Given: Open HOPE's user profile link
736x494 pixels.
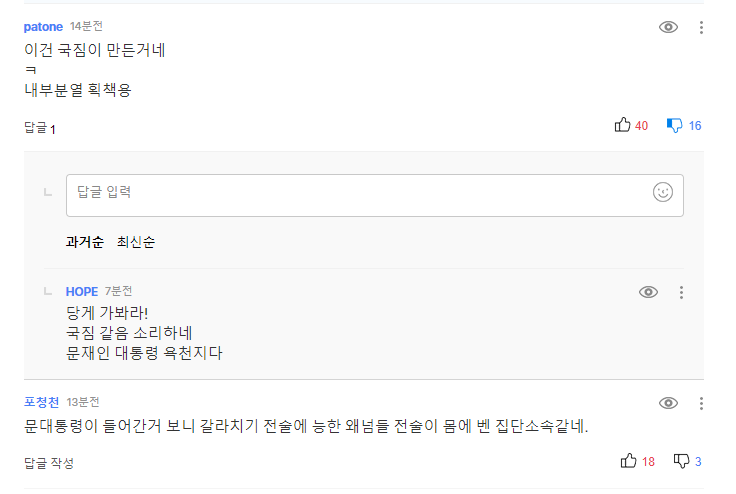Looking at the screenshot, I should (x=82, y=291).
